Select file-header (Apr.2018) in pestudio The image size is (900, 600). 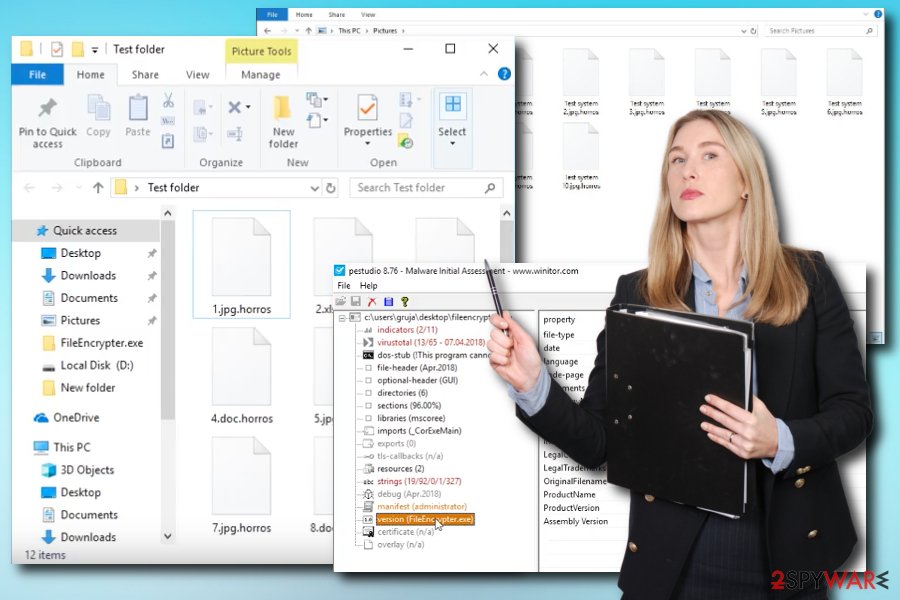click(x=417, y=367)
